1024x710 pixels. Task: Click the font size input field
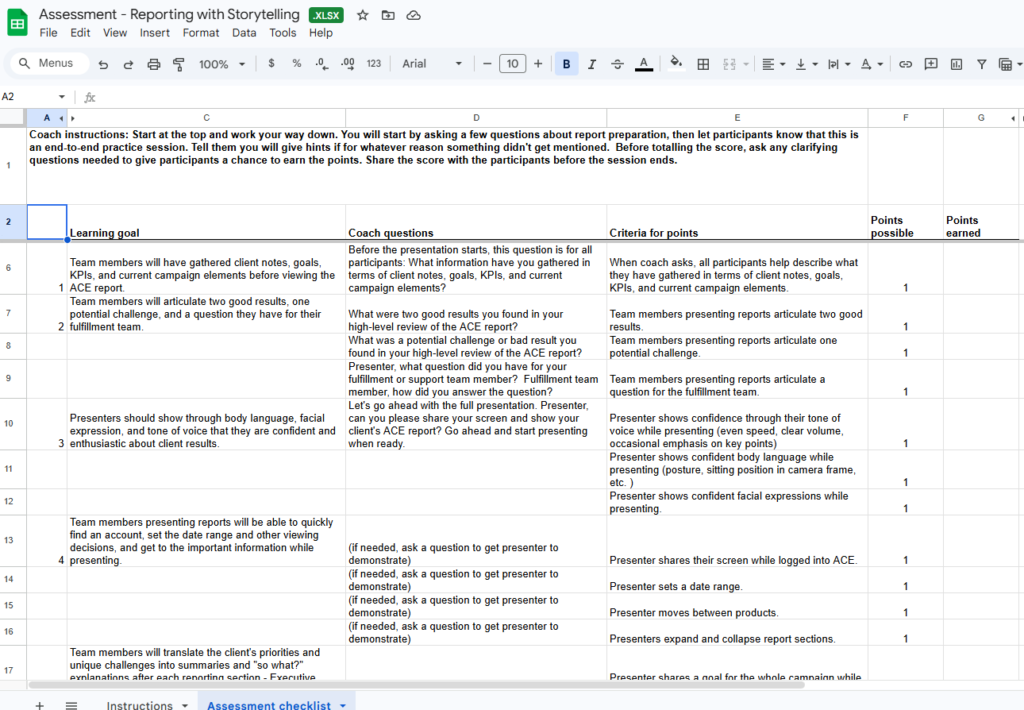click(x=512, y=64)
